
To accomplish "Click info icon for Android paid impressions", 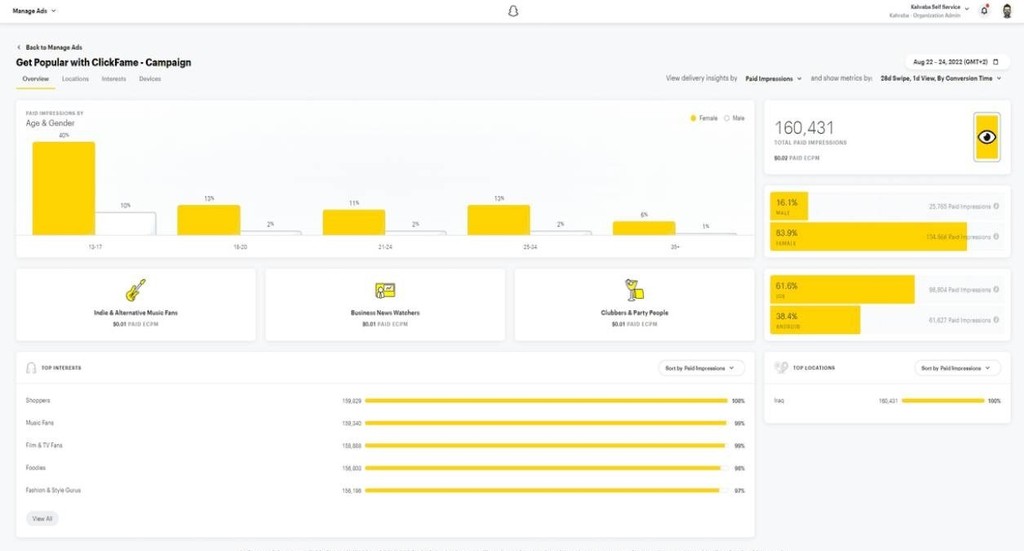I will click(996, 320).
